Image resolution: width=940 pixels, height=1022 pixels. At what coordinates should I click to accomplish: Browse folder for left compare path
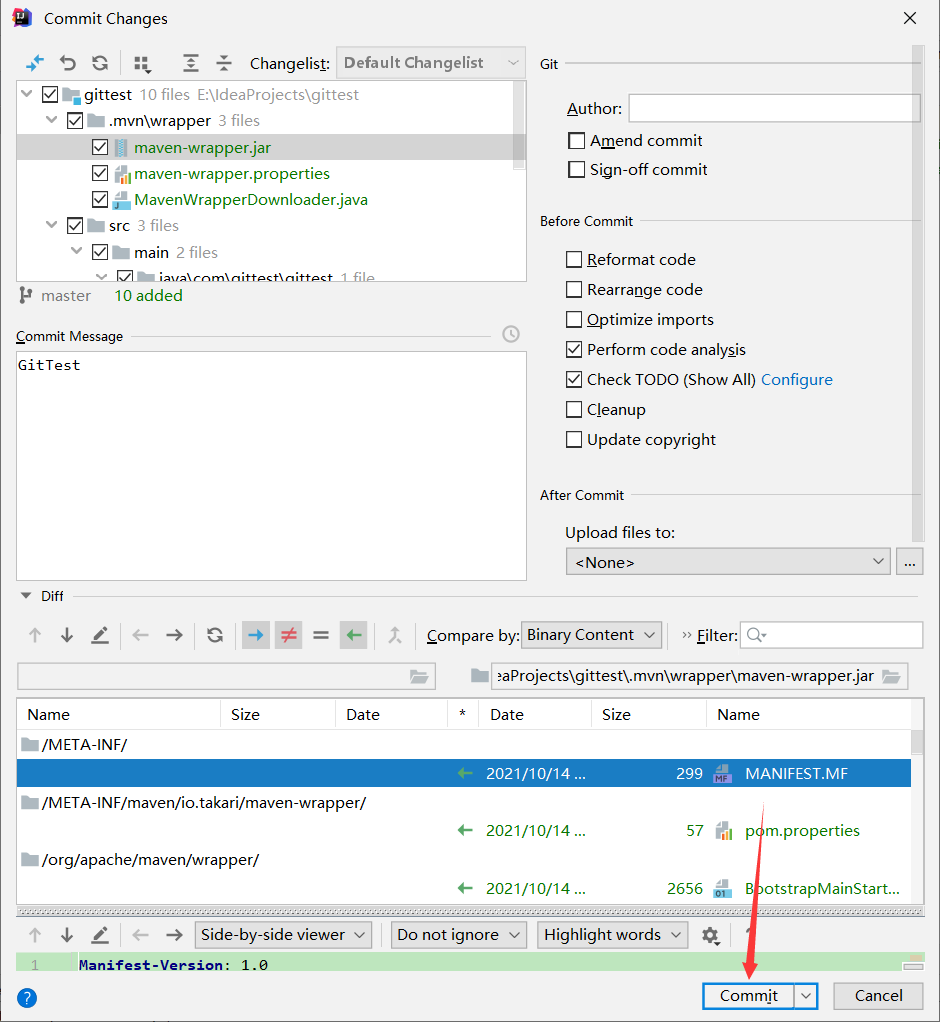419,677
